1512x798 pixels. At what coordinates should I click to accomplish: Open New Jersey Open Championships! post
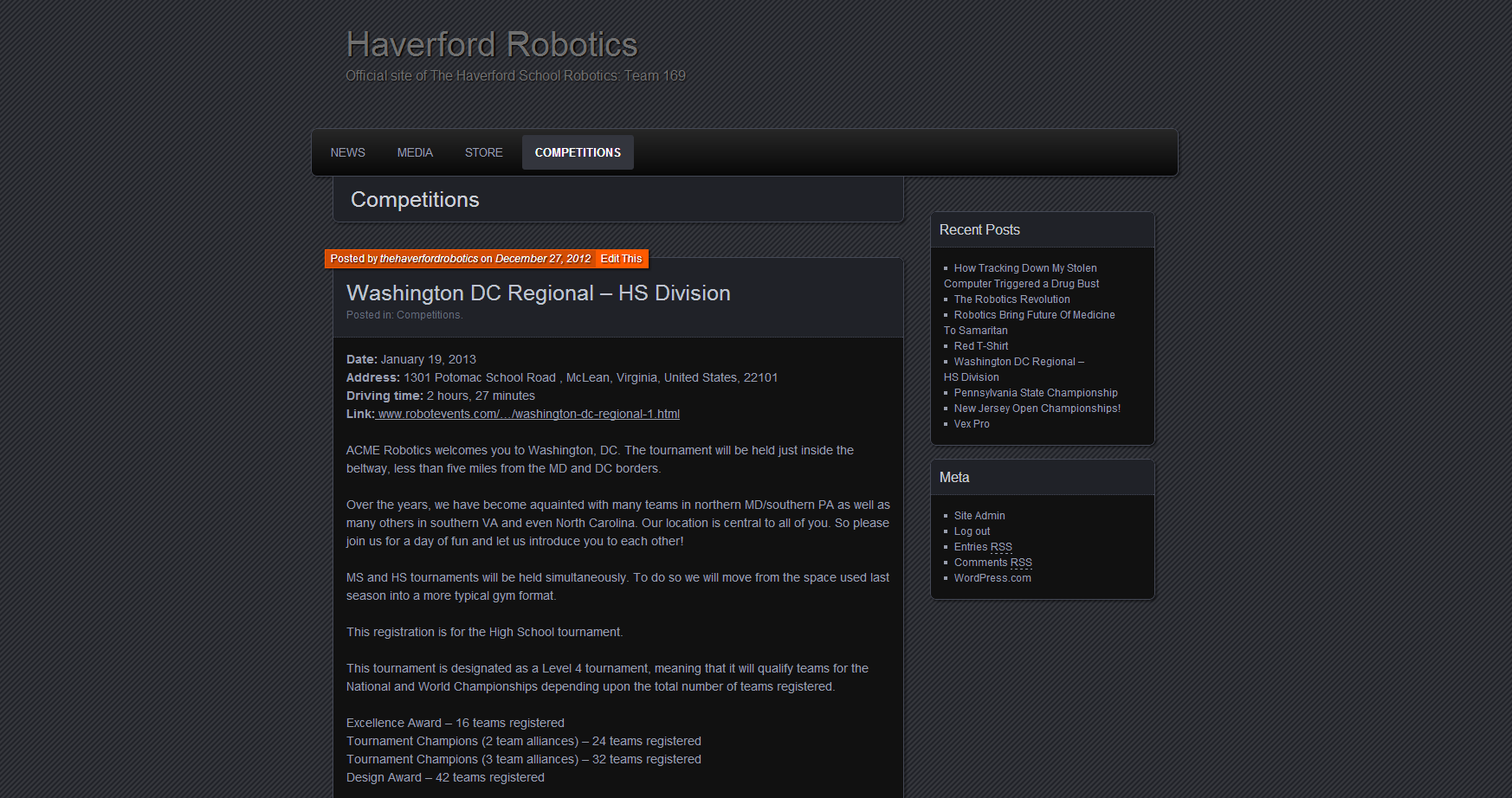1037,409
